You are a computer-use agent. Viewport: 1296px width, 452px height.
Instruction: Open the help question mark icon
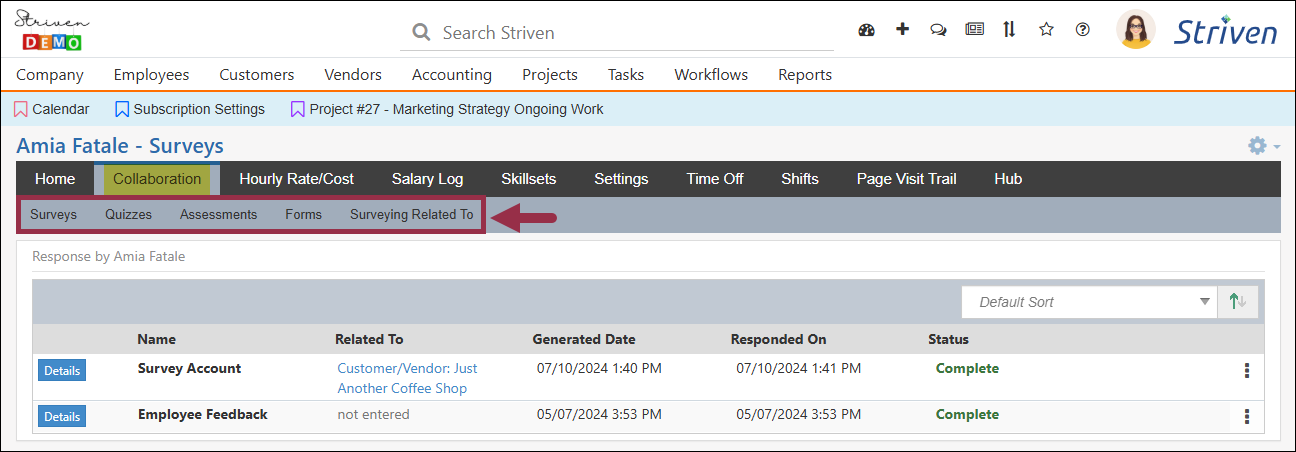tap(1082, 30)
